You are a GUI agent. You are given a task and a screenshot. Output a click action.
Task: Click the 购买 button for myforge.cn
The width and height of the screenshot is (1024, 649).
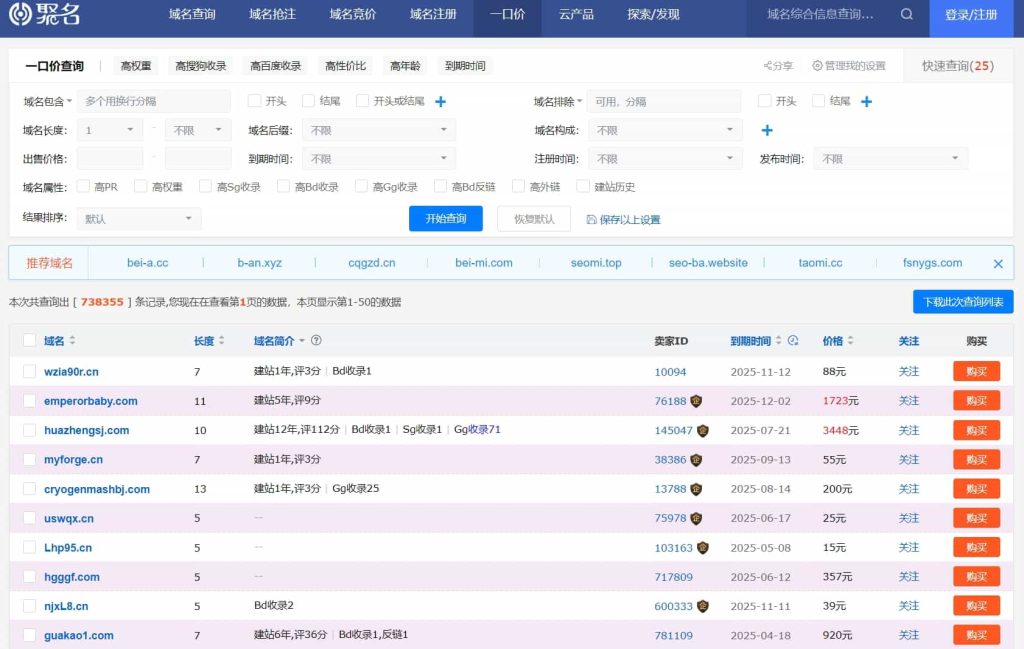click(x=976, y=459)
